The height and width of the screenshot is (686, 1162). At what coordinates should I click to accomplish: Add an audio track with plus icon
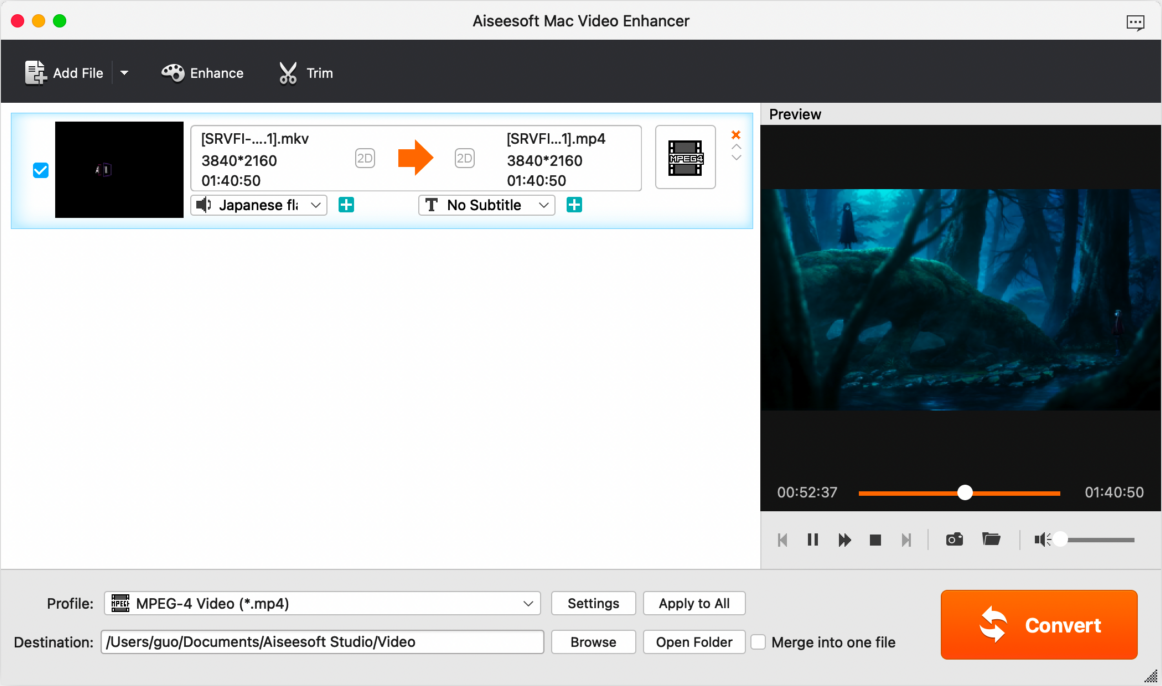click(x=346, y=204)
